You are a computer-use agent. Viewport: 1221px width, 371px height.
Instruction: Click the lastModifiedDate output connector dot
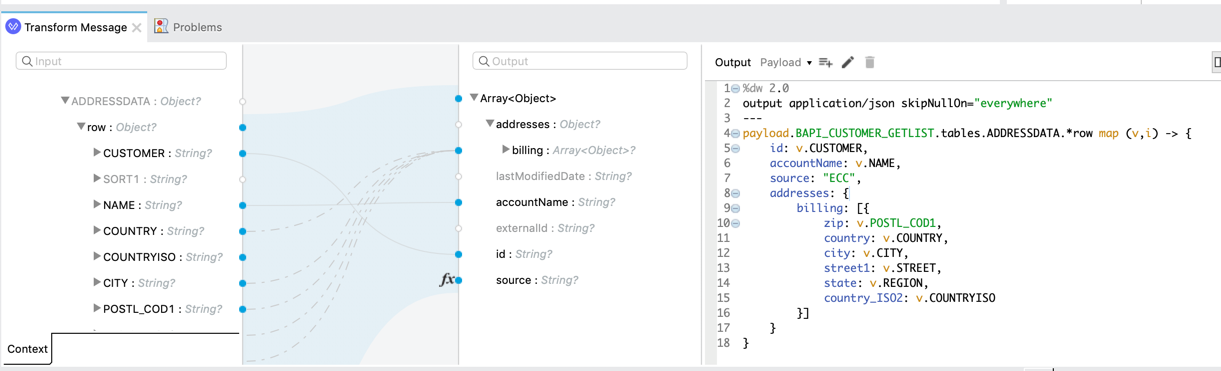pos(459,176)
